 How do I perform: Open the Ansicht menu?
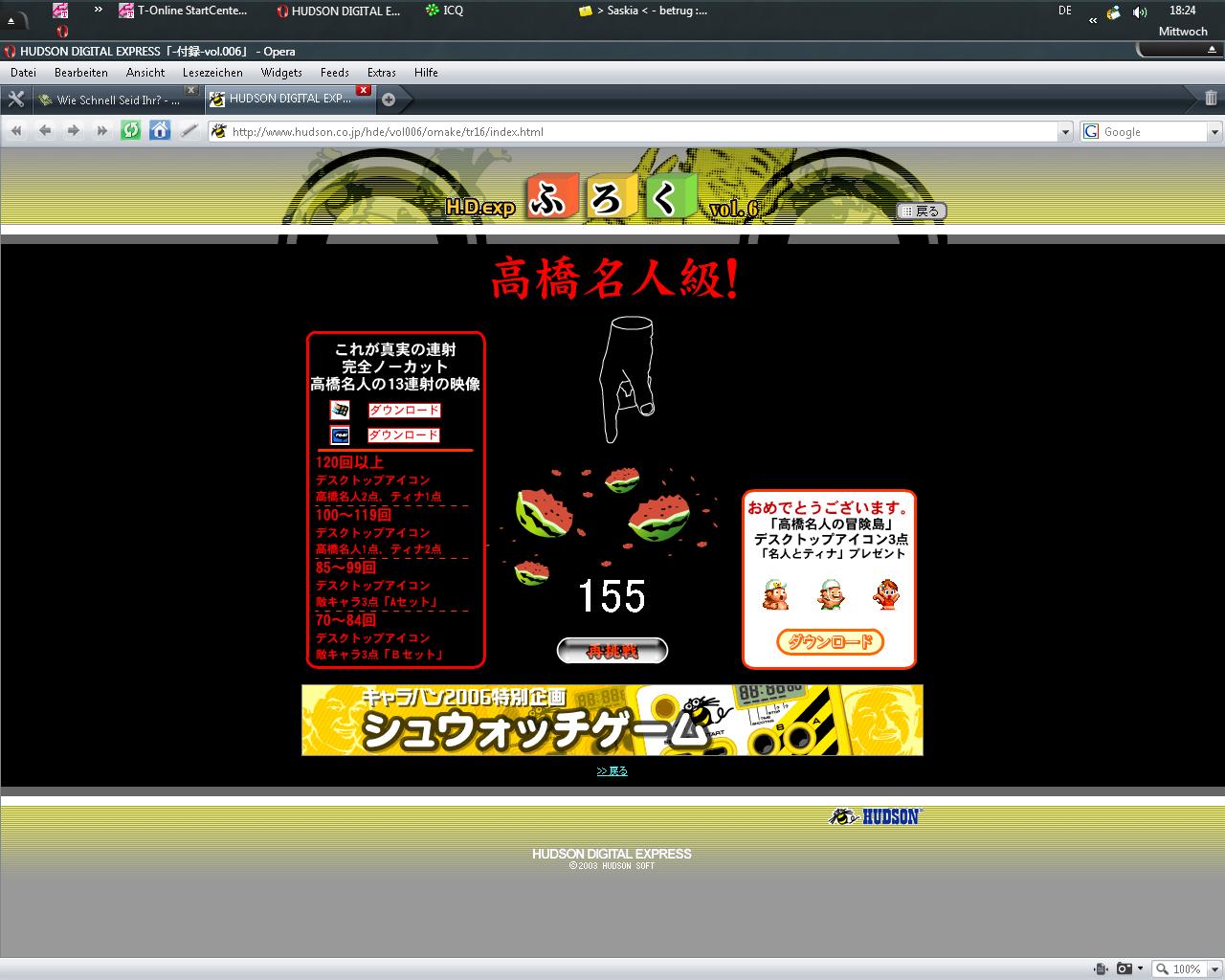pos(145,73)
